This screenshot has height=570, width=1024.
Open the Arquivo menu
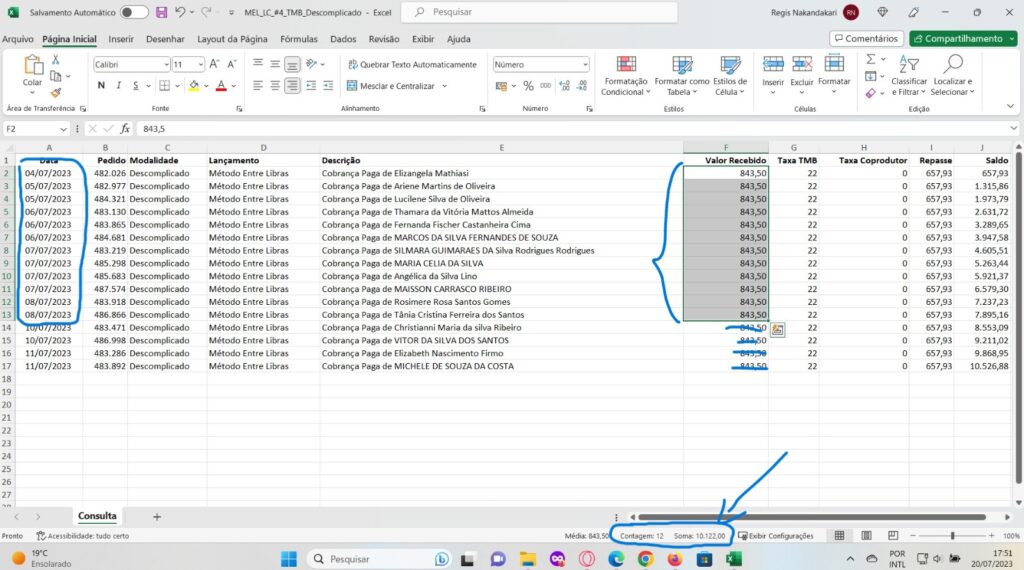tap(18, 39)
